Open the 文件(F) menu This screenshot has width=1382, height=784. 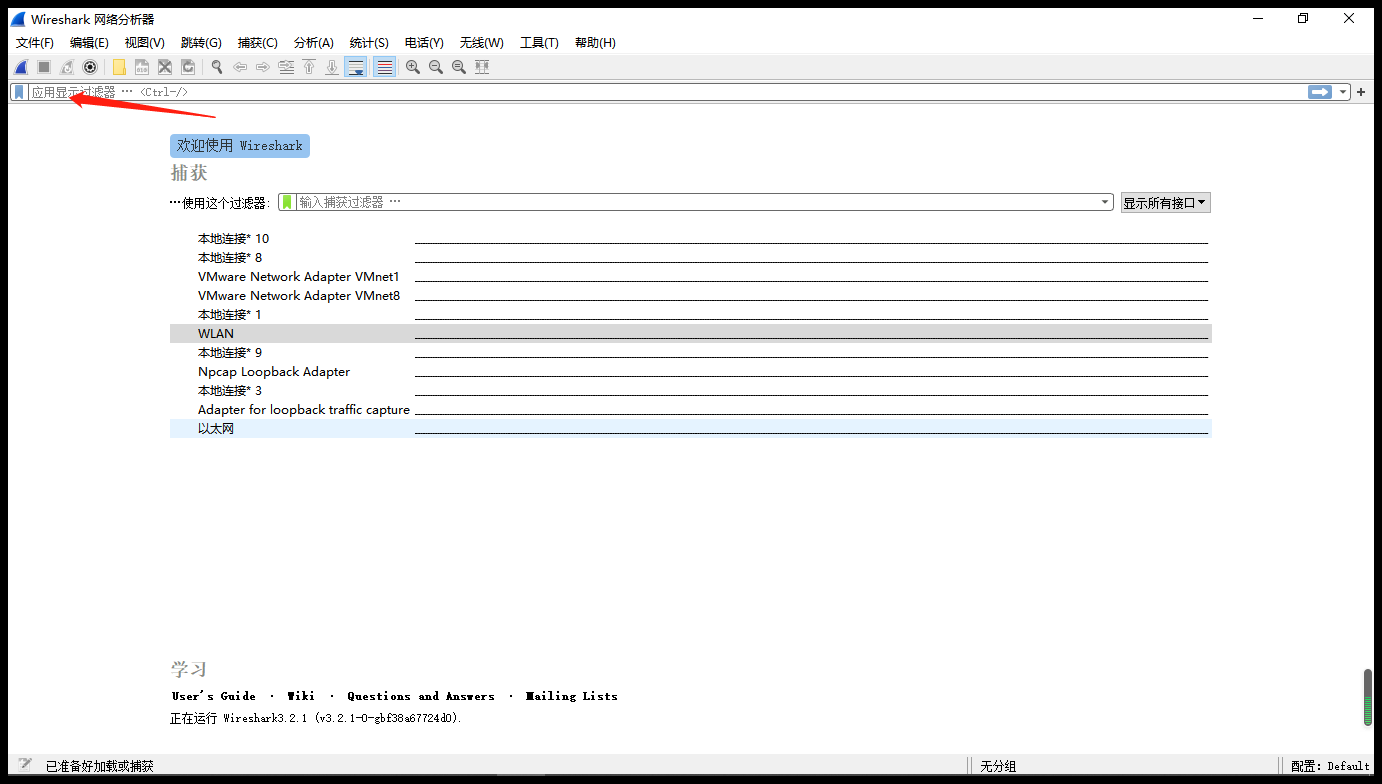coord(35,43)
